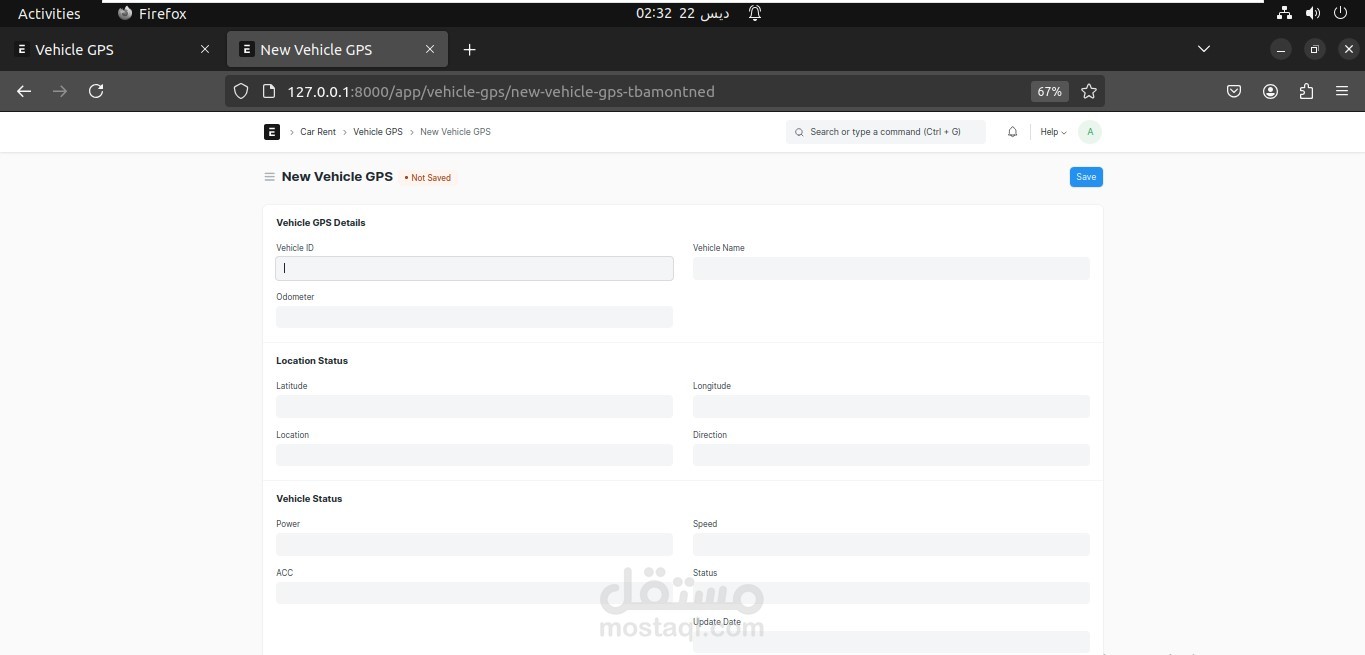Image resolution: width=1365 pixels, height=655 pixels.
Task: Open Activities in the top bar
Action: tap(48, 13)
